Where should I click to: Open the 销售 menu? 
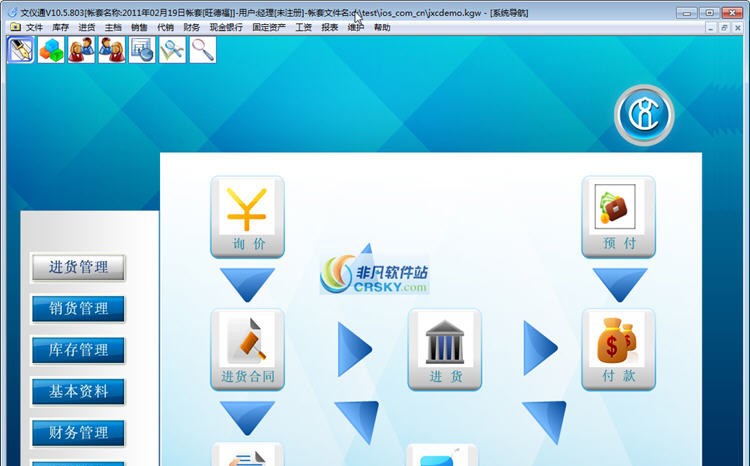139,27
